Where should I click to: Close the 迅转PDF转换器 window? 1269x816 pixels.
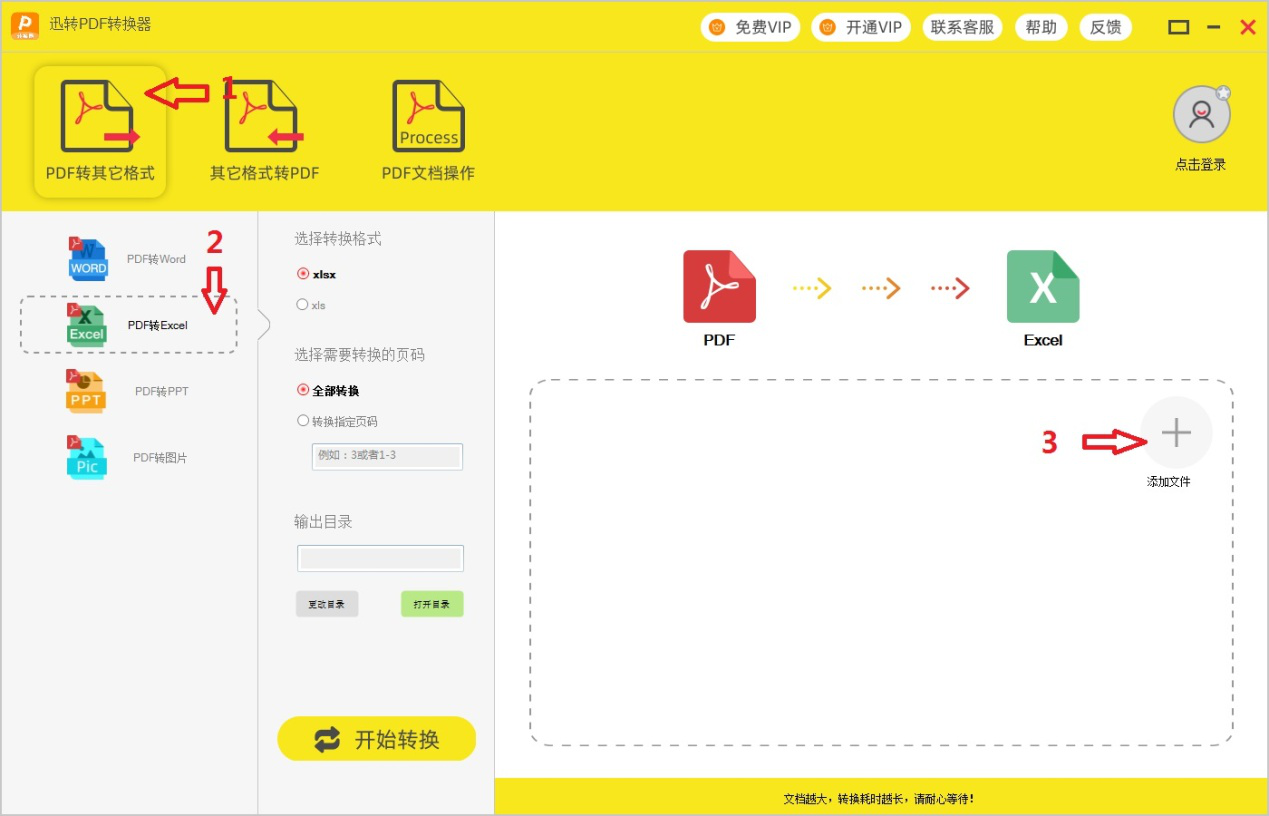1248,28
